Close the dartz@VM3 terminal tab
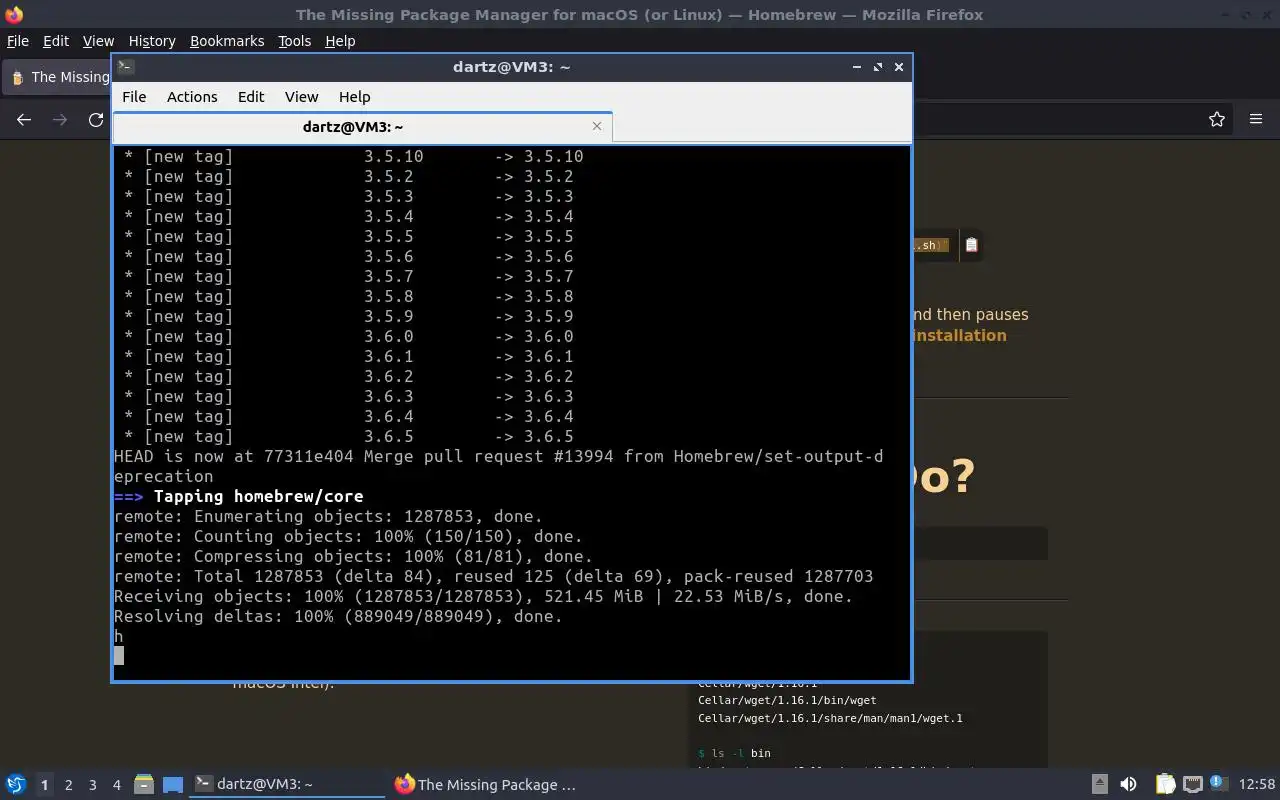This screenshot has height=800, width=1280. [x=597, y=126]
